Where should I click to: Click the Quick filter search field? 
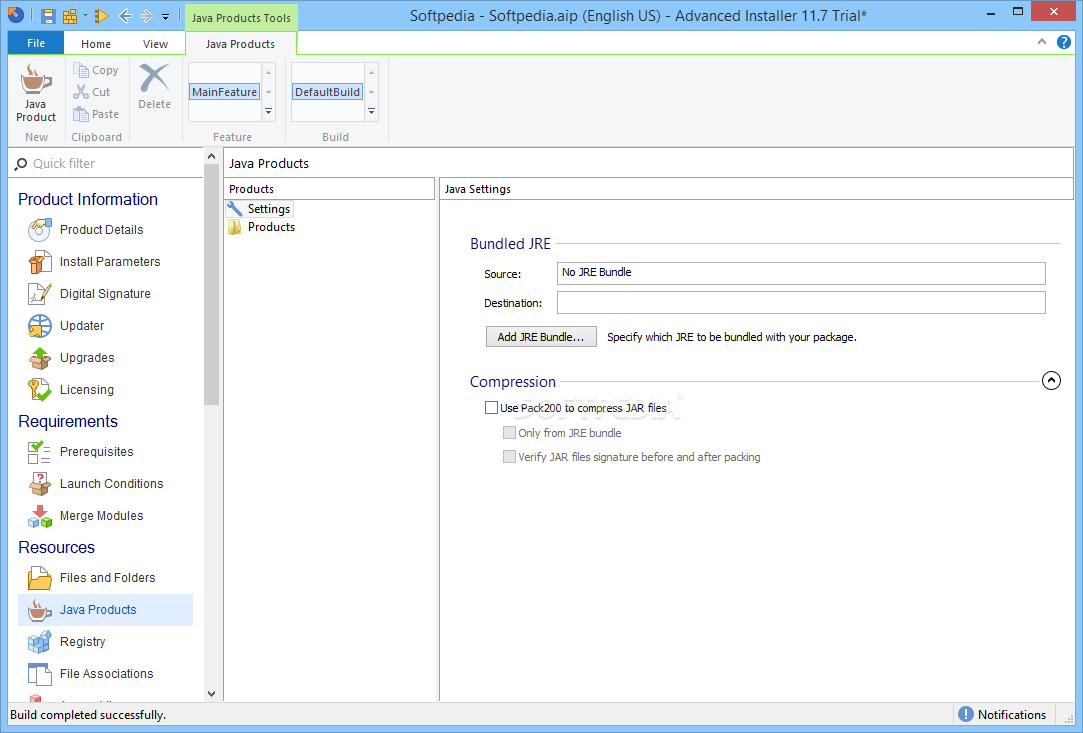pos(106,163)
